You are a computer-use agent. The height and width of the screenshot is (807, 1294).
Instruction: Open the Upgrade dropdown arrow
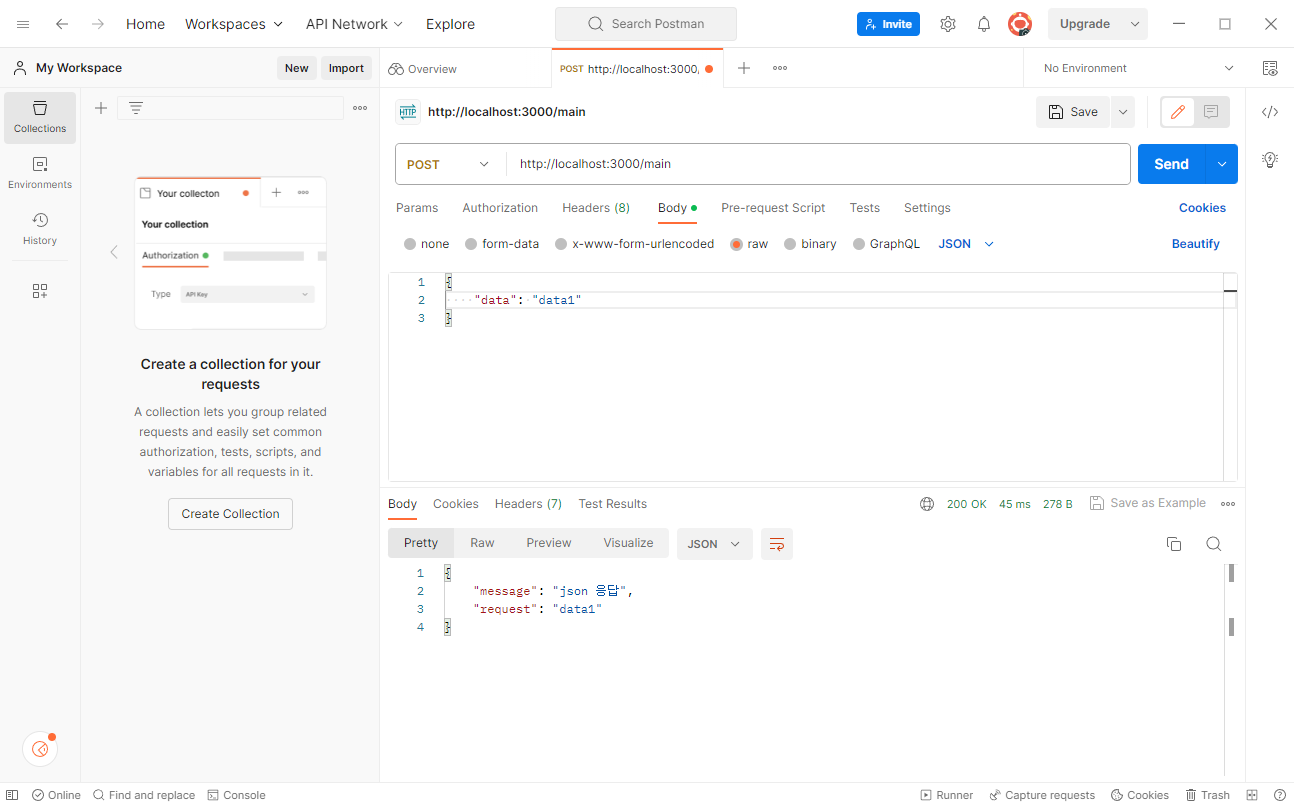[1135, 24]
